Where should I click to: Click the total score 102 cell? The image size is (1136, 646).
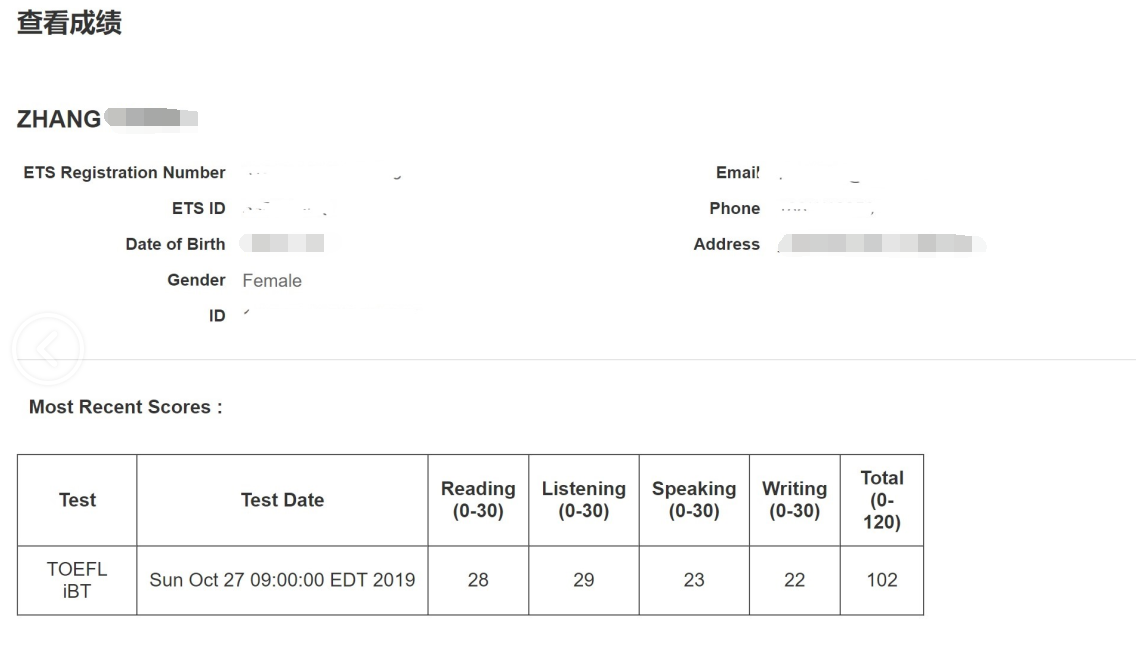(x=882, y=580)
